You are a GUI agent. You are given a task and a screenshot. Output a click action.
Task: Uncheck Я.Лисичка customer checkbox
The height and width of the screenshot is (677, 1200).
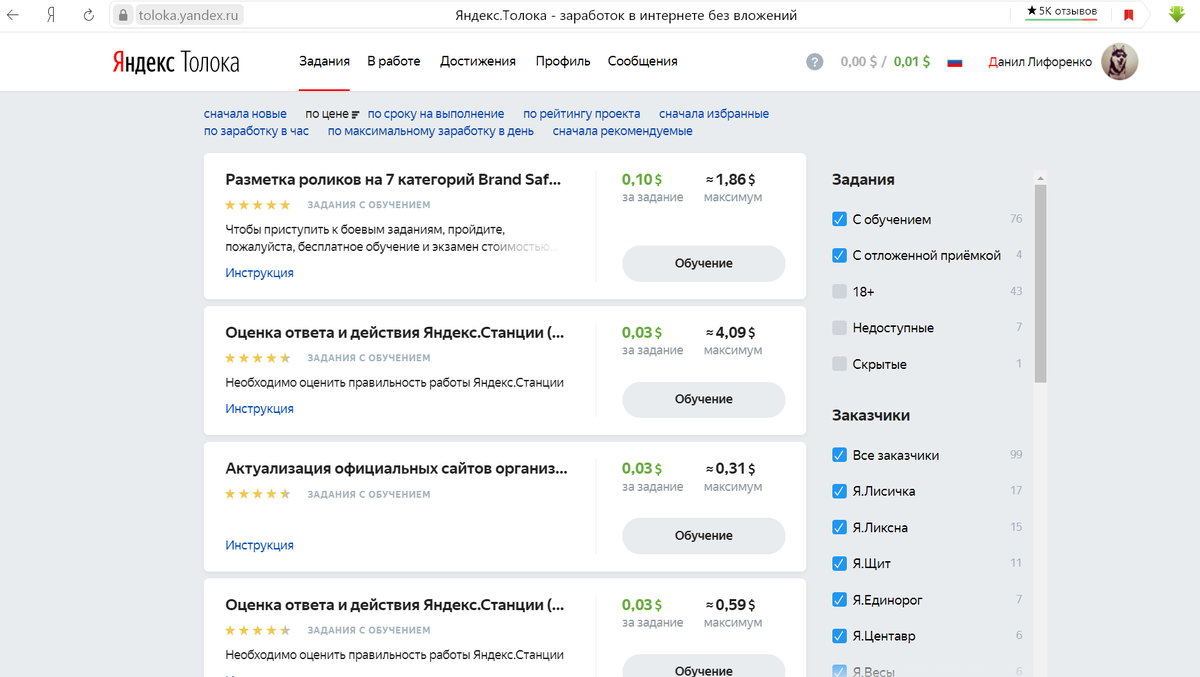point(840,491)
